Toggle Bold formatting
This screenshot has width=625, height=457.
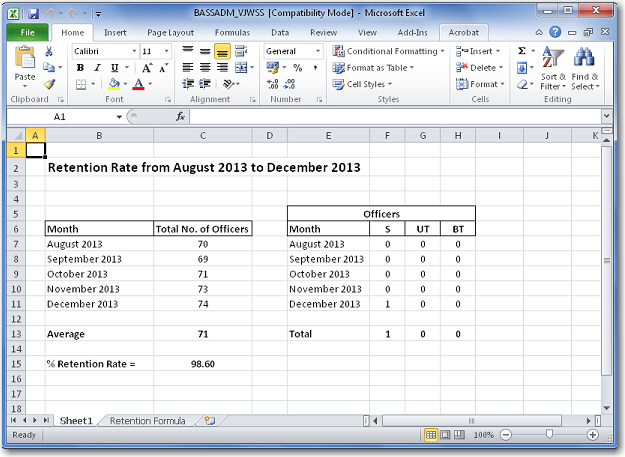point(81,68)
